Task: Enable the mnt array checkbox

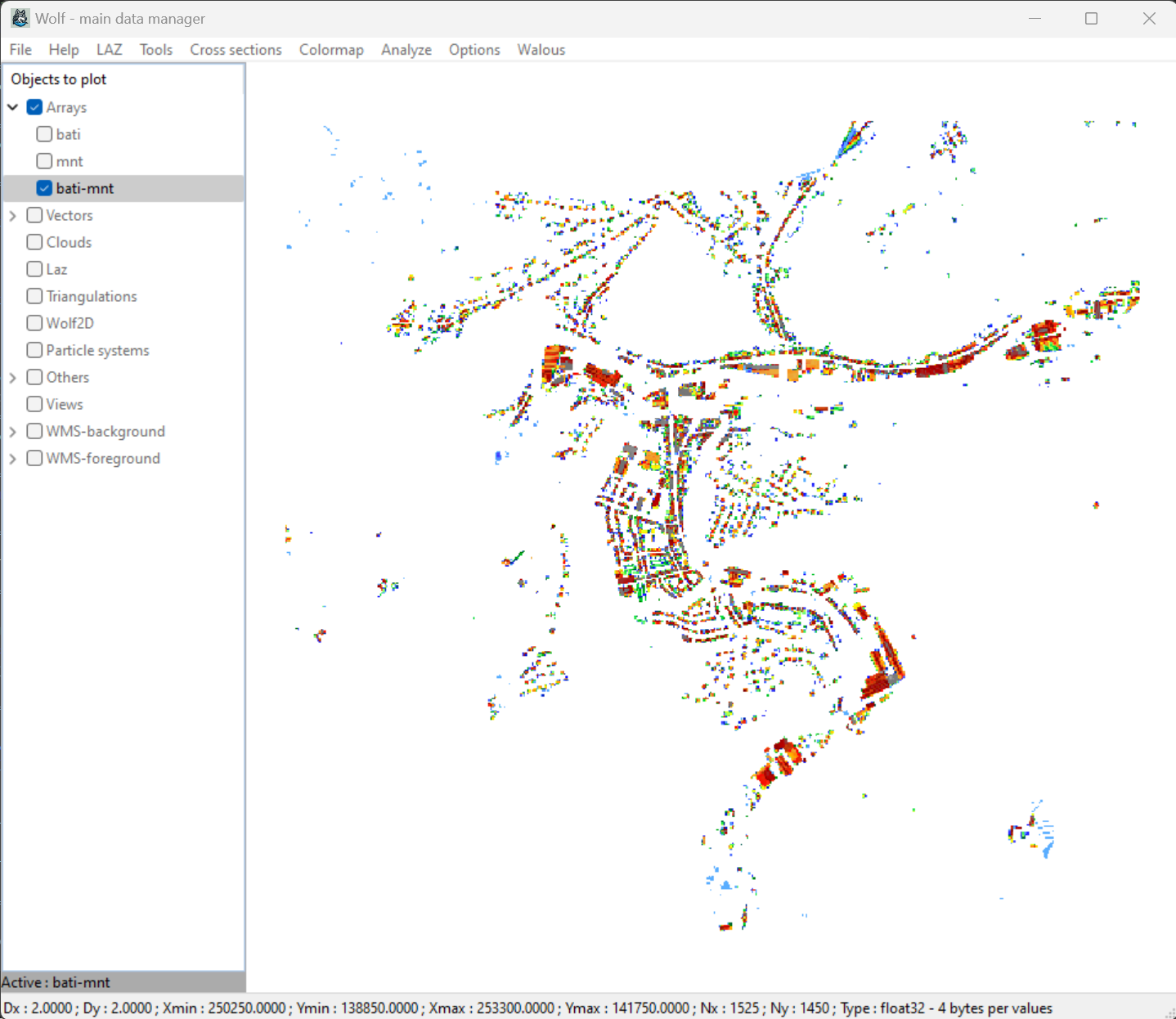Action: tap(45, 161)
